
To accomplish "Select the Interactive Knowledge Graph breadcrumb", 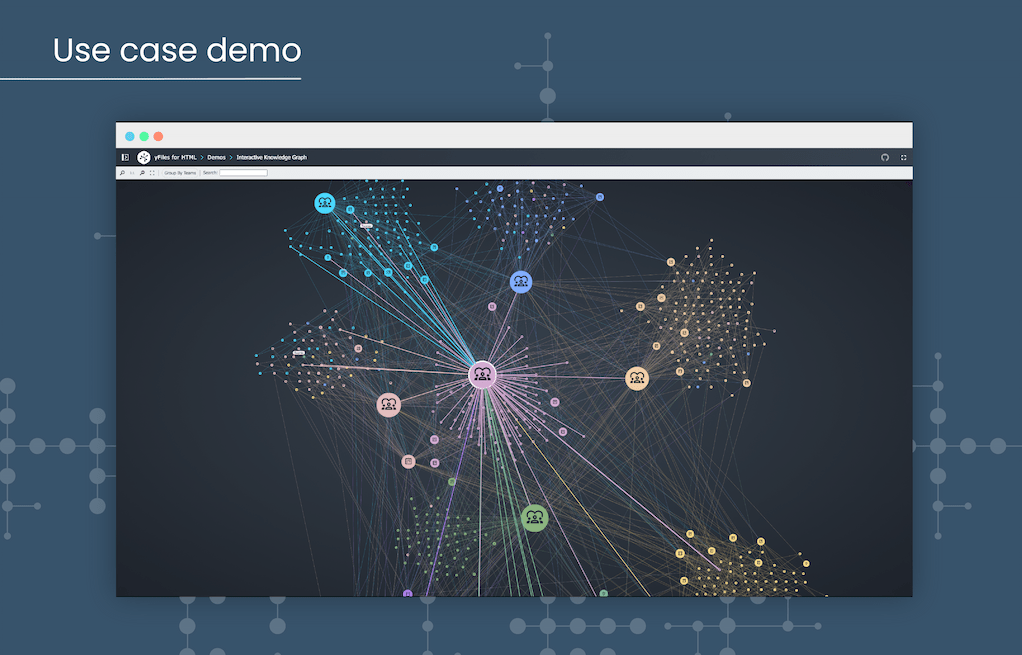I will (x=271, y=157).
